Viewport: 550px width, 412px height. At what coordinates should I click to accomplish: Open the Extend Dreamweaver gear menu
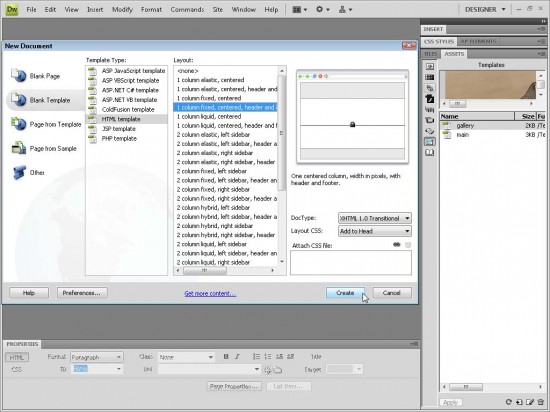pyautogui.click(x=323, y=9)
